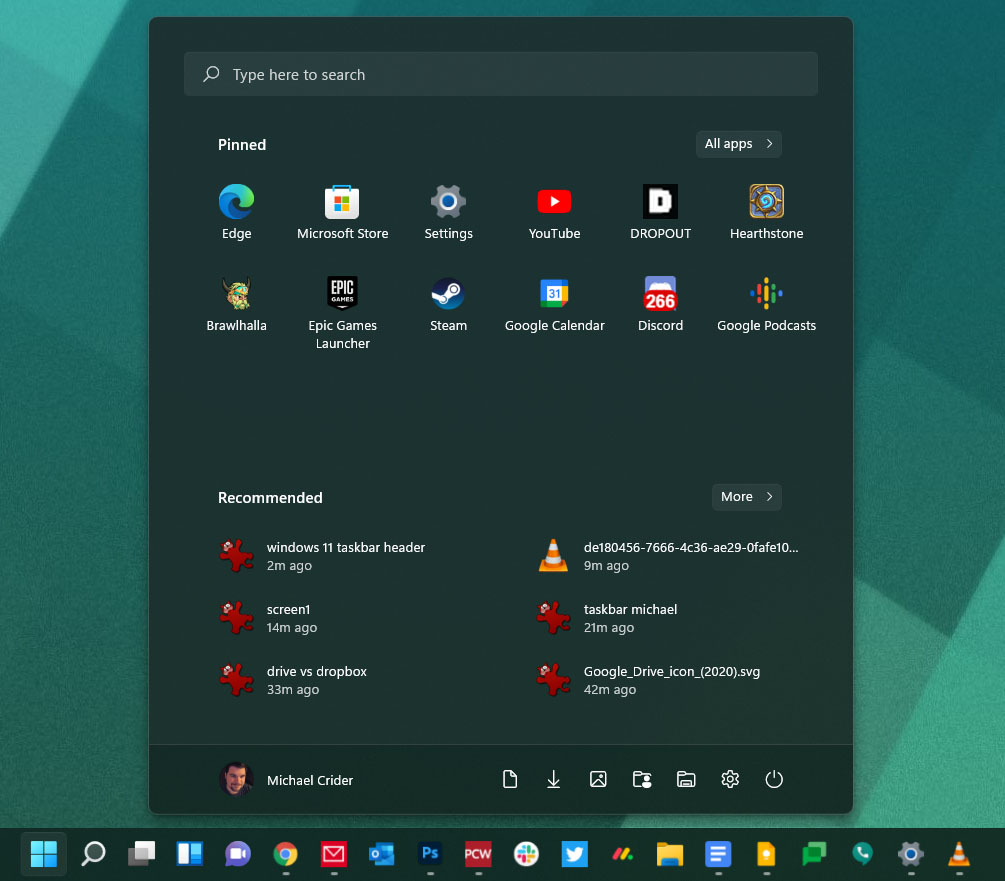Open the PCW app on the taskbar
Image resolution: width=1005 pixels, height=881 pixels.
478,854
